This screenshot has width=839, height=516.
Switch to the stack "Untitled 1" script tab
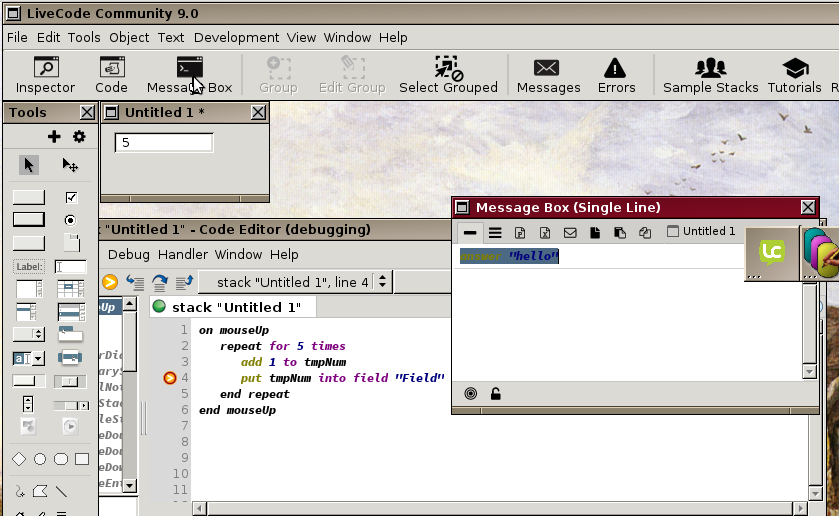point(233,307)
